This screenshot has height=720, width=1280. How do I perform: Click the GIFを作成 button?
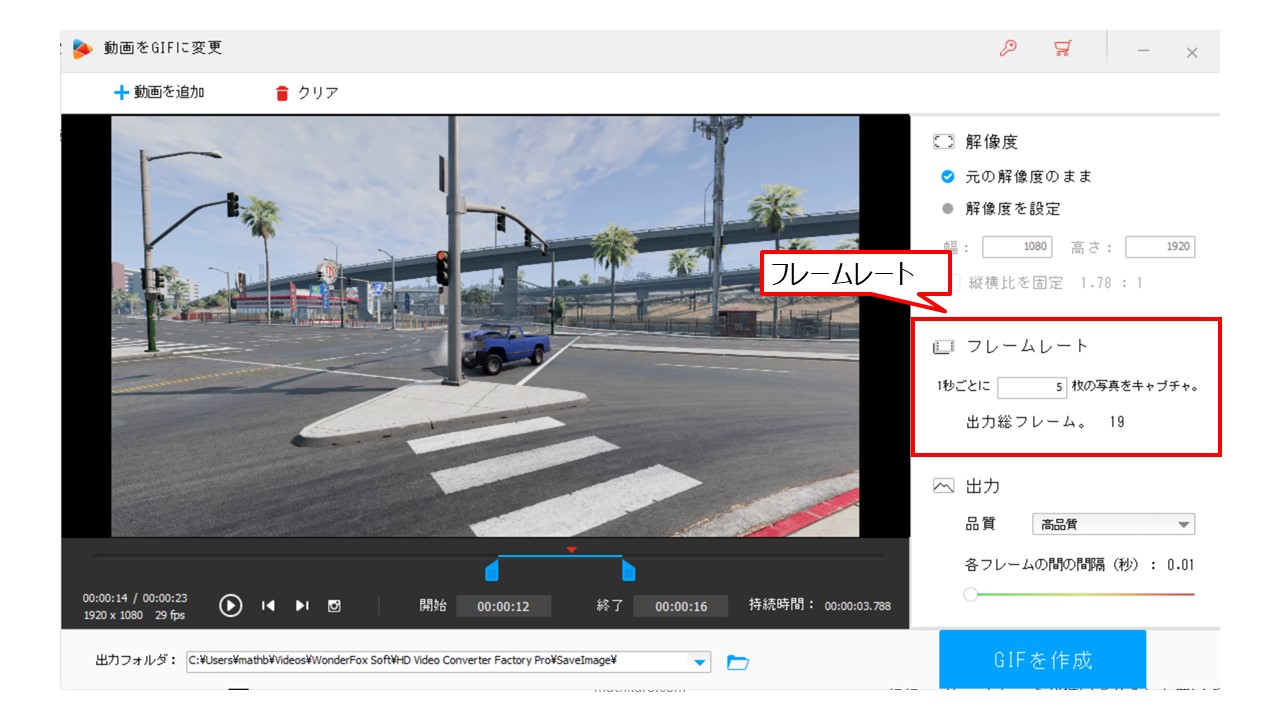coord(1042,659)
